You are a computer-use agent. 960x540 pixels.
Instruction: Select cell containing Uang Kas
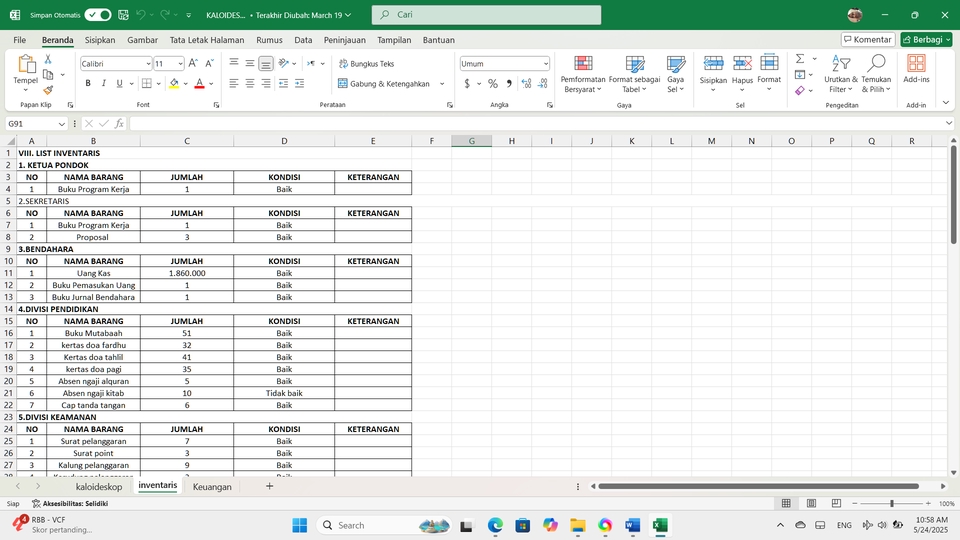tap(93, 273)
